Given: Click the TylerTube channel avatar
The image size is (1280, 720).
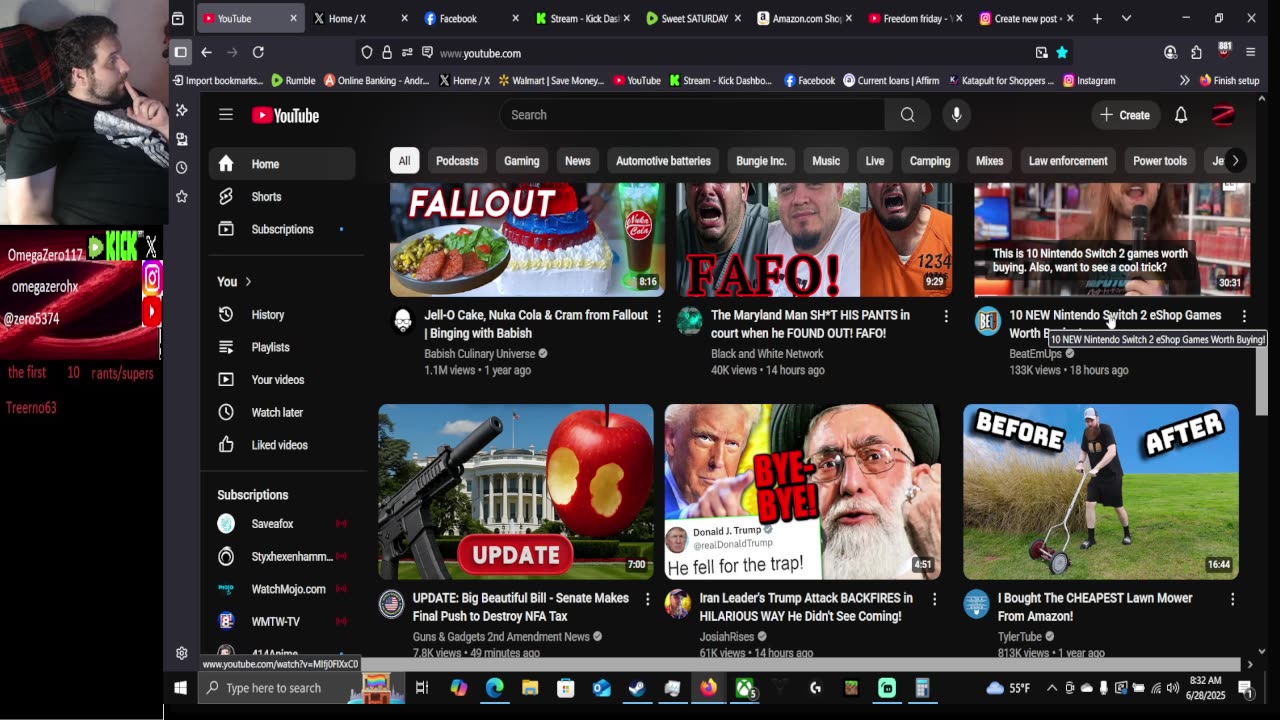Looking at the screenshot, I should click(976, 603).
